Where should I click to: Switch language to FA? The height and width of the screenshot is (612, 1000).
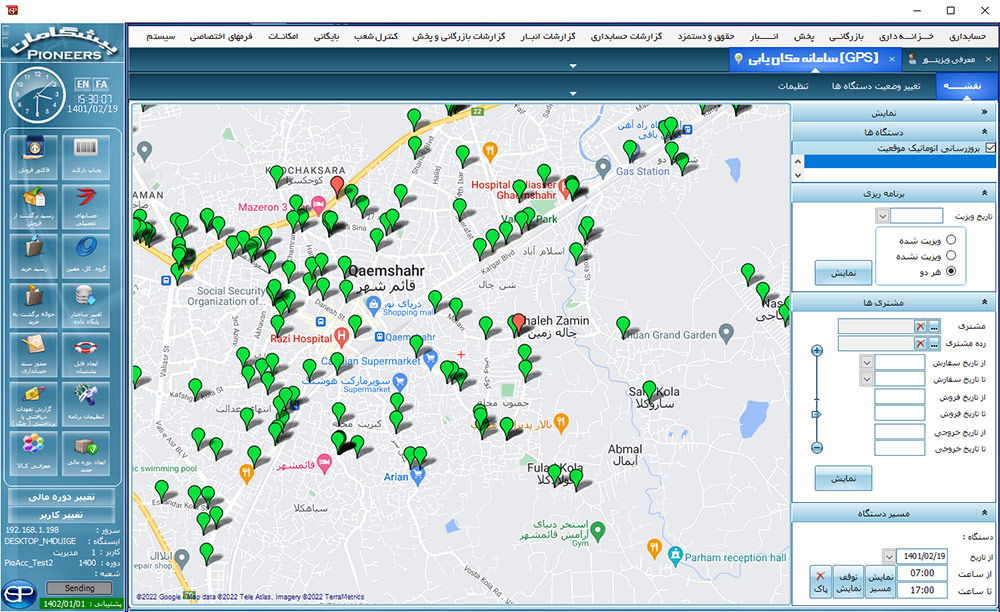[101, 84]
